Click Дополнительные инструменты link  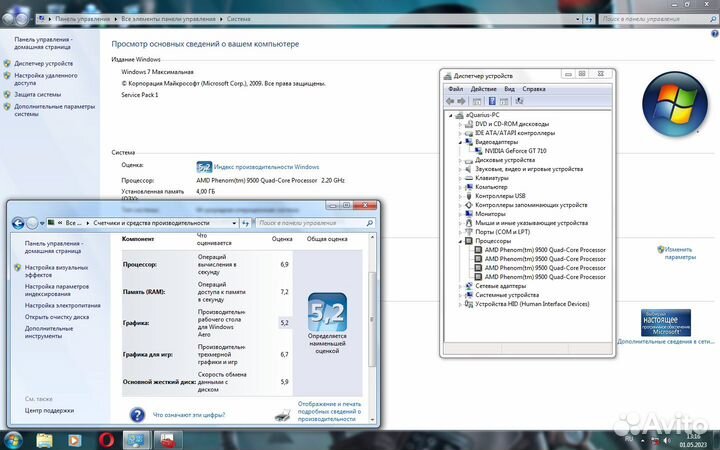pyautogui.click(x=49, y=332)
